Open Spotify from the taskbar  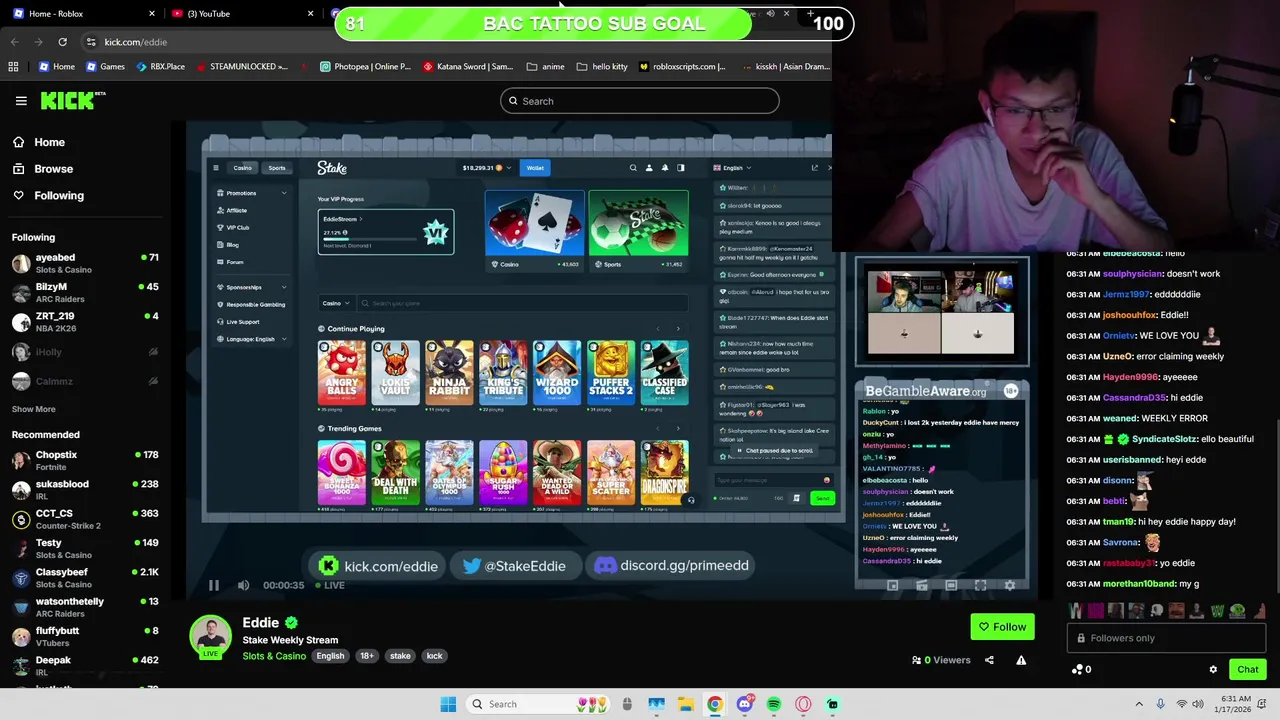774,704
